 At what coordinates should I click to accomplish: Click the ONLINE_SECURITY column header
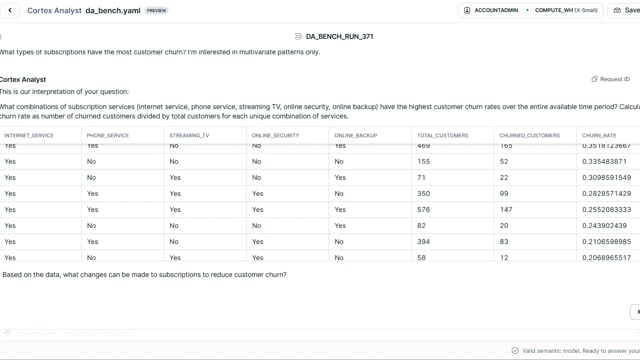(275, 135)
